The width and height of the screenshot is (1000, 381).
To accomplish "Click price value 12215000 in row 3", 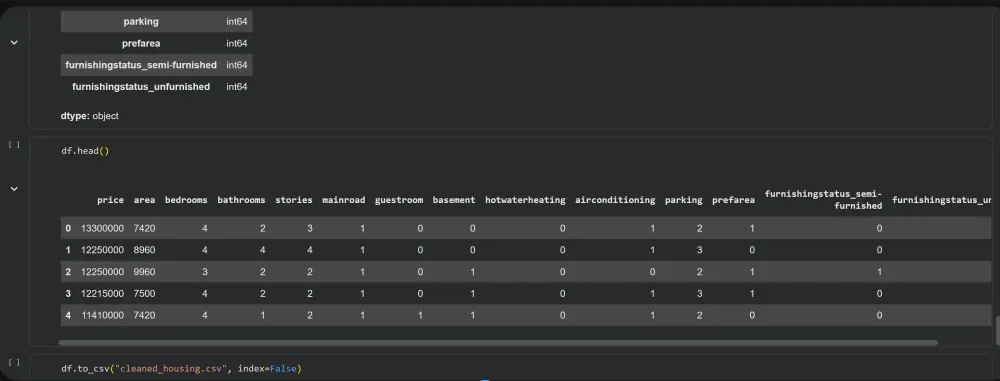I will 103,294.
